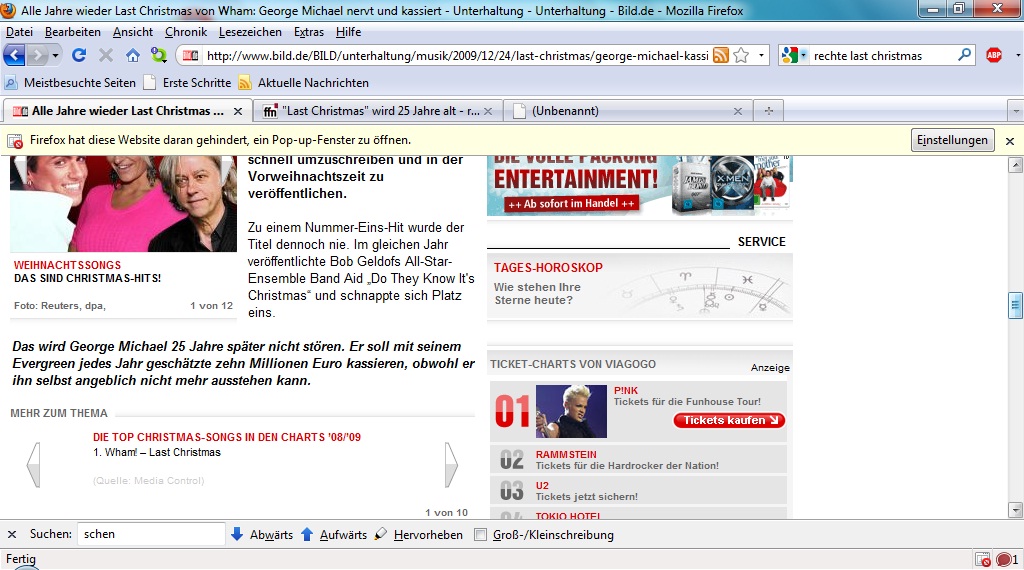The width and height of the screenshot is (1024, 570).
Task: Open the Ansicht menu
Action: pyautogui.click(x=133, y=32)
